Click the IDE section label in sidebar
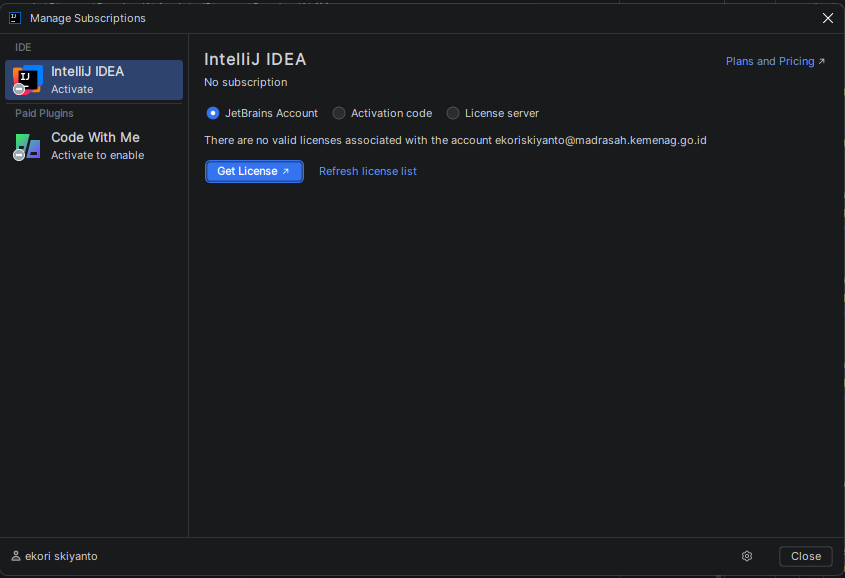 tap(23, 47)
